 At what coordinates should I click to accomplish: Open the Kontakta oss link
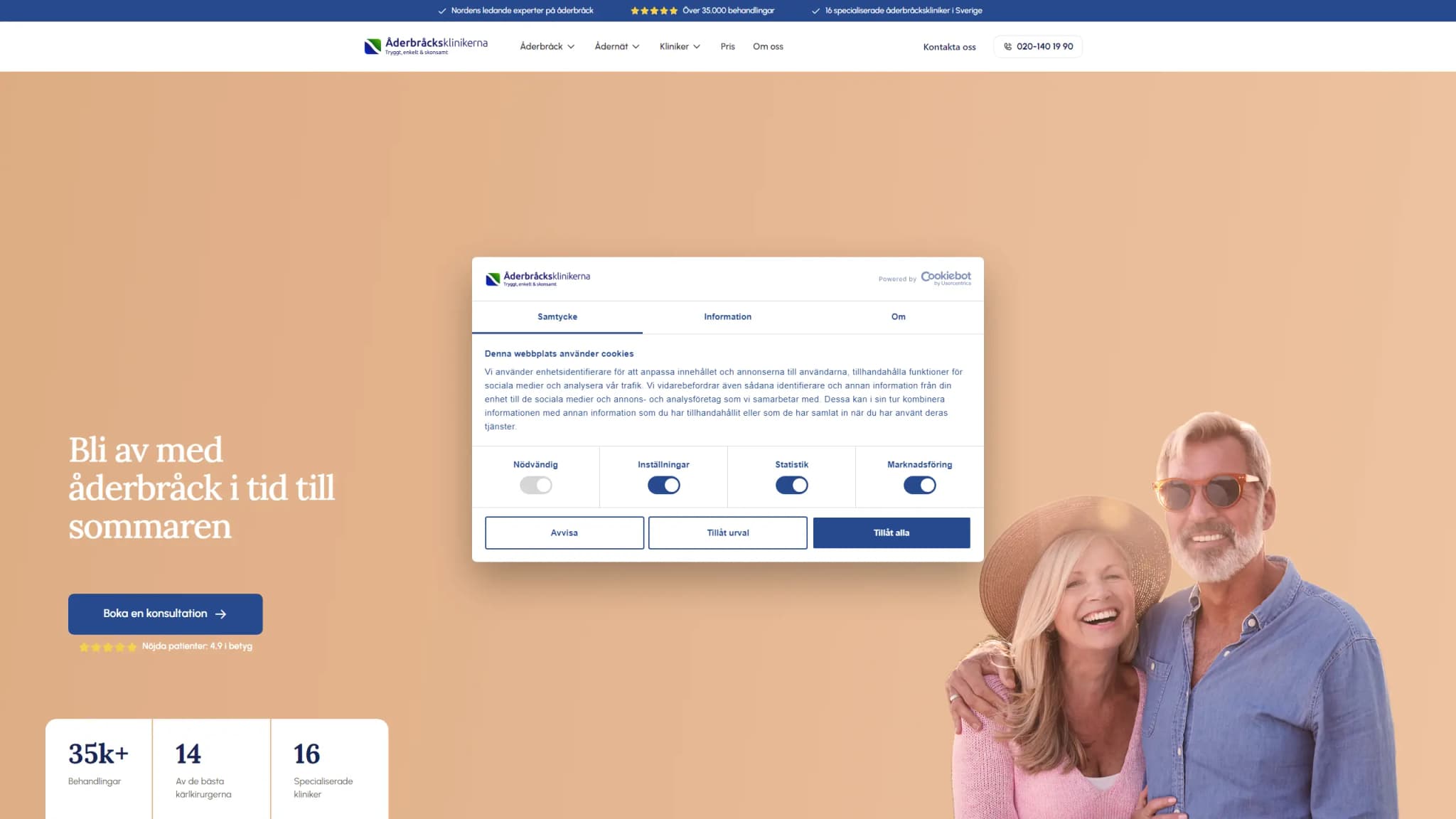[x=949, y=47]
